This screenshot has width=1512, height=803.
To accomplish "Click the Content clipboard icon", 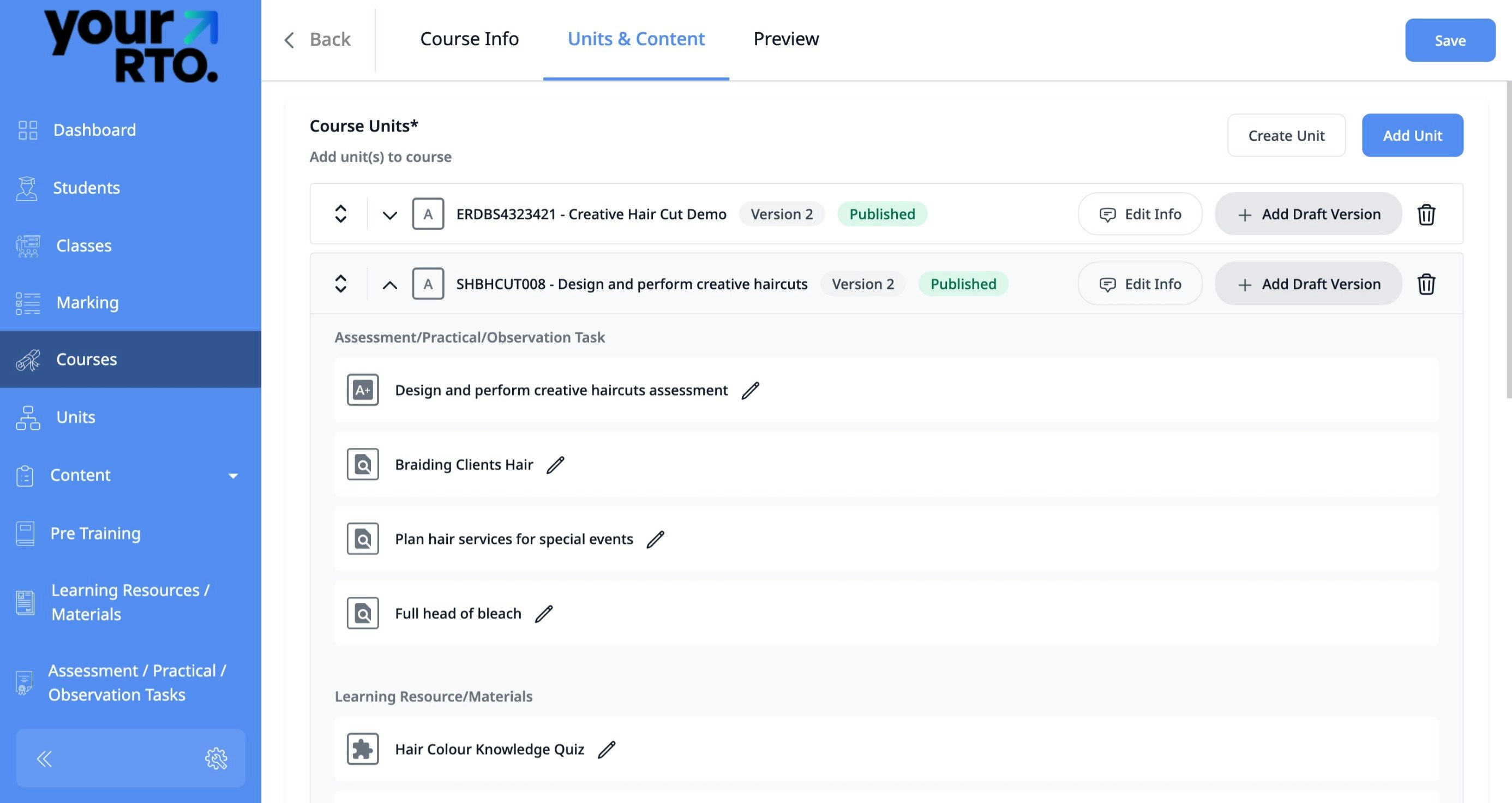I will [25, 476].
